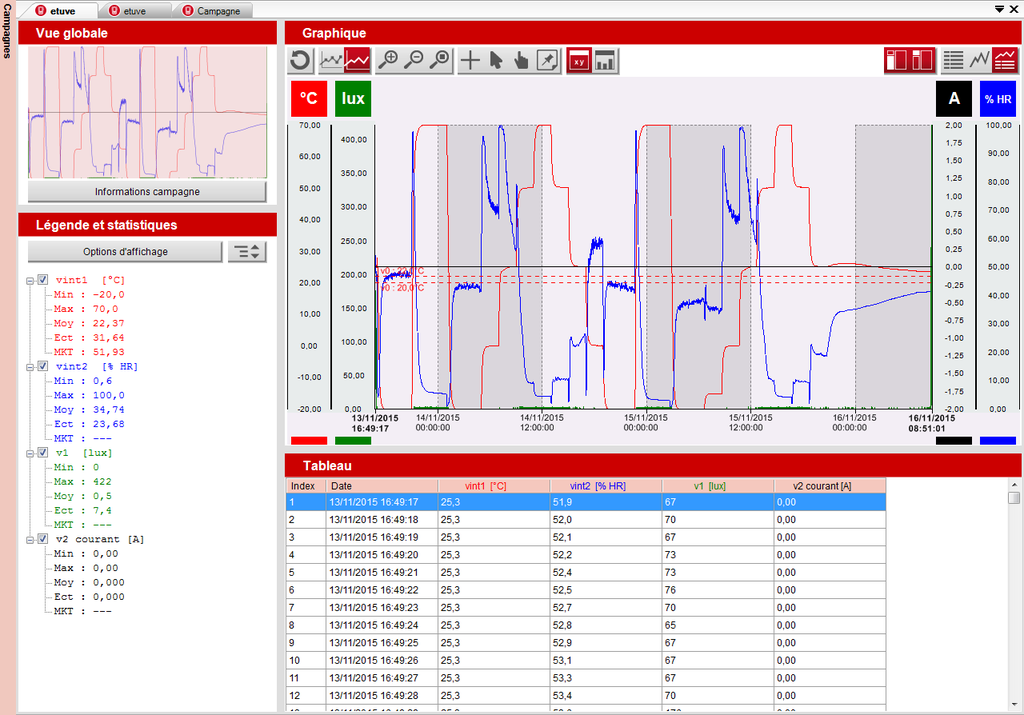Collapse the v2 courant tree node
This screenshot has width=1024, height=715.
[30, 539]
